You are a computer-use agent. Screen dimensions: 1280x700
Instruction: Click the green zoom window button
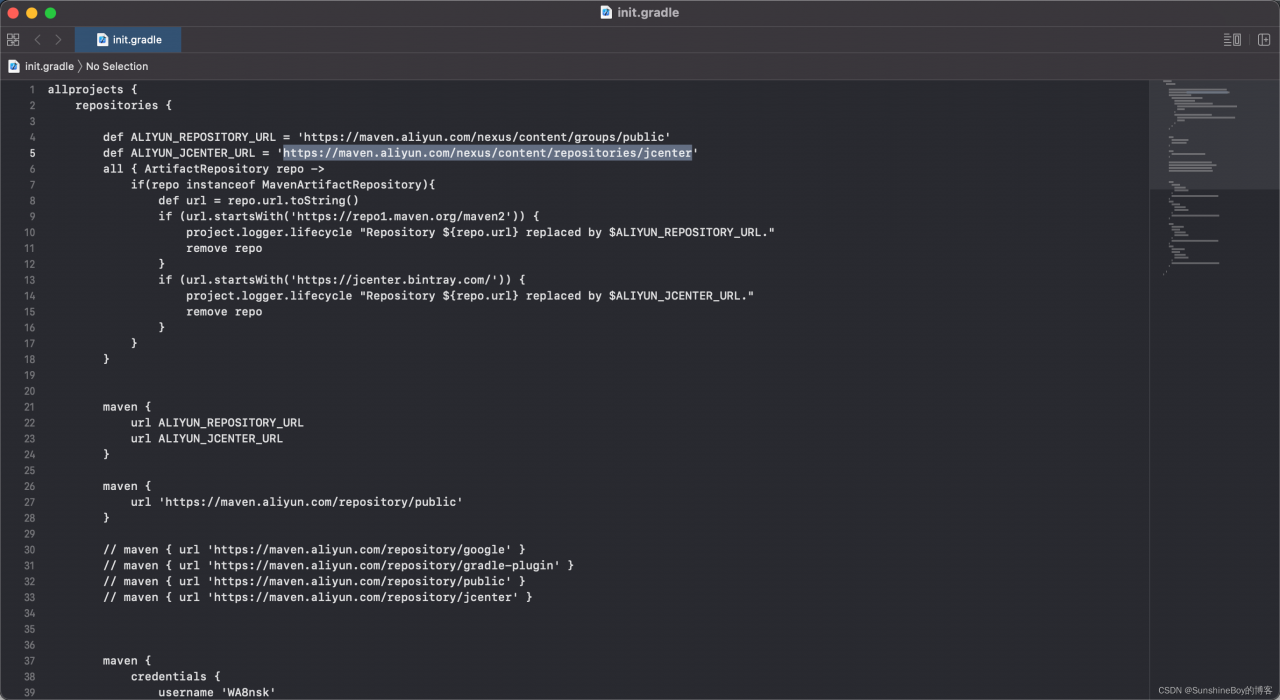(x=51, y=13)
